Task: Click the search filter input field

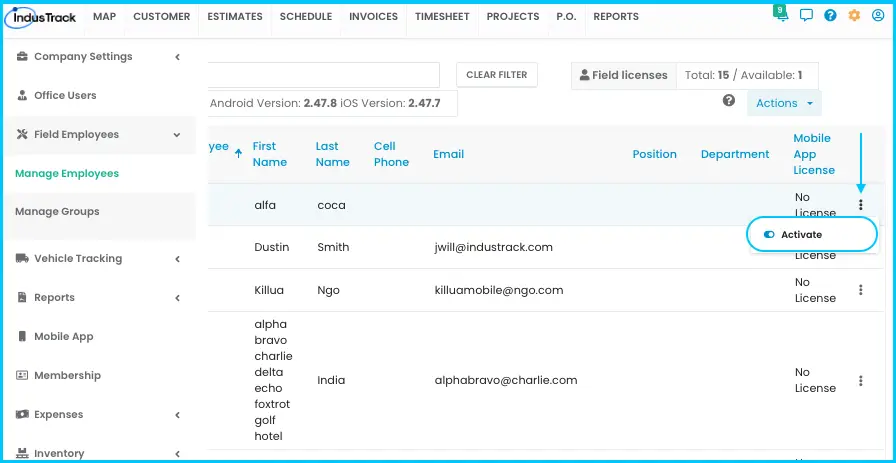Action: coord(323,75)
